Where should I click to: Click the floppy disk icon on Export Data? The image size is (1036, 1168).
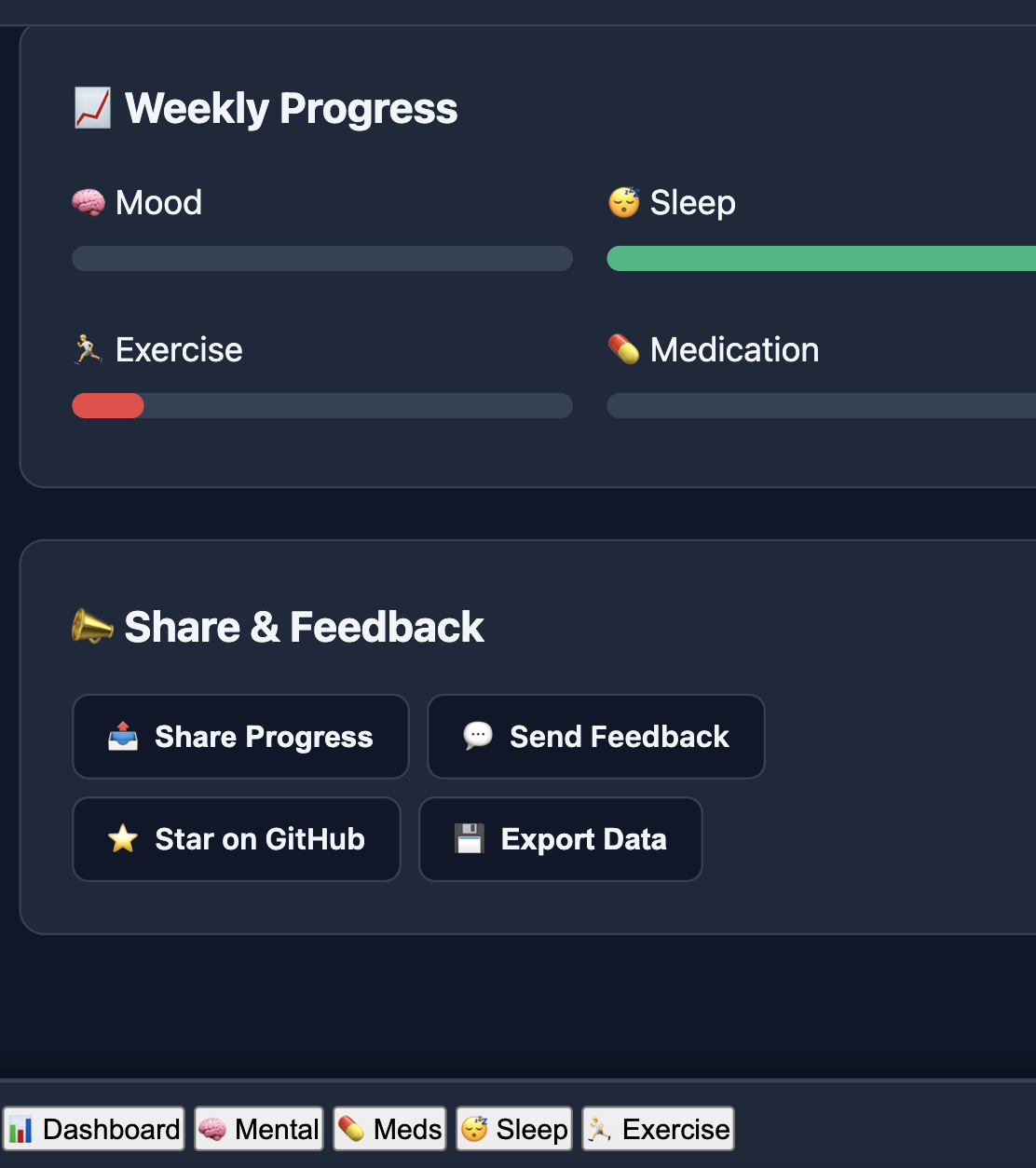[x=469, y=838]
